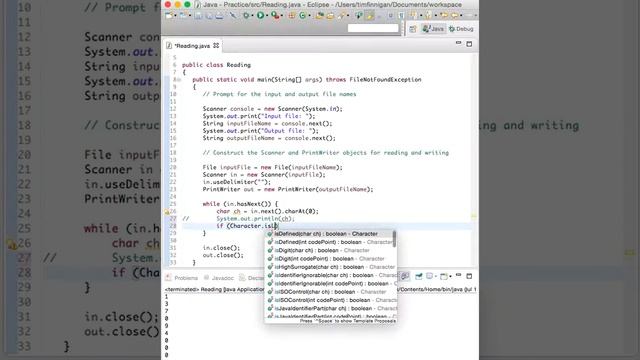Open the Search dropdown arrow
Screen dimensions: 640x360
(x=348, y=16)
